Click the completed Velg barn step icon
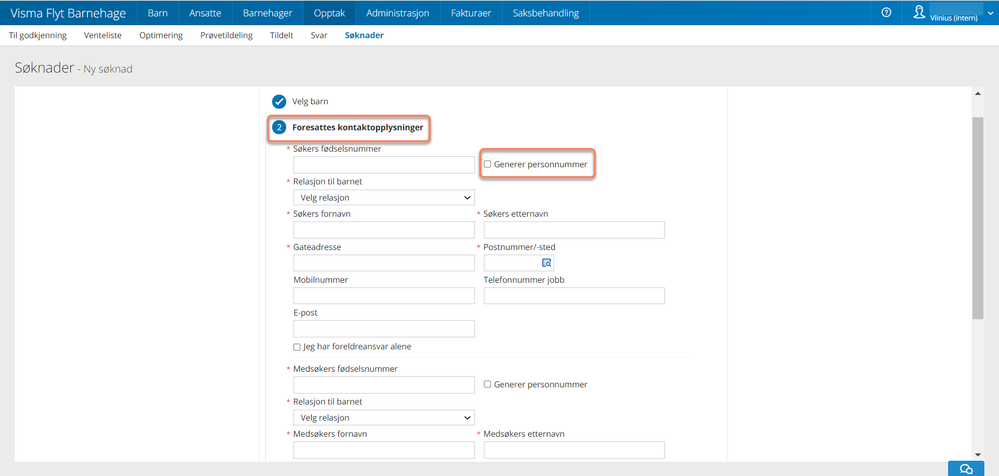The width and height of the screenshot is (999, 476). [x=279, y=101]
